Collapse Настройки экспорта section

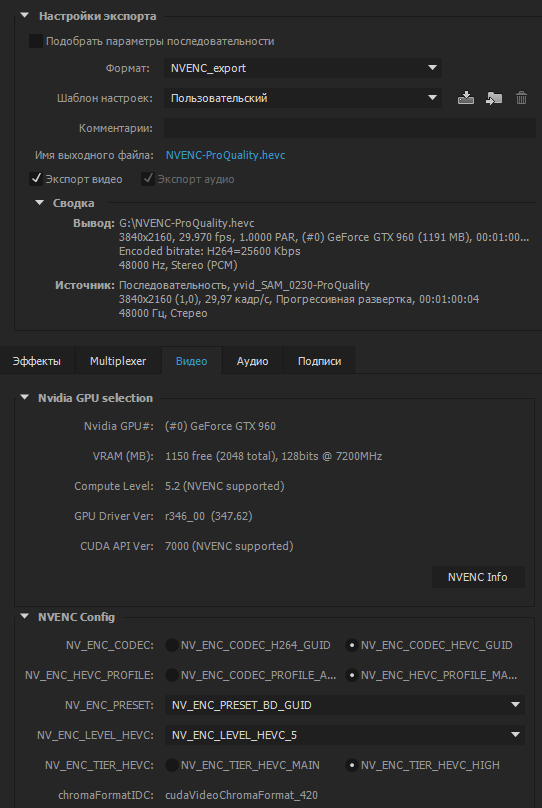point(25,15)
